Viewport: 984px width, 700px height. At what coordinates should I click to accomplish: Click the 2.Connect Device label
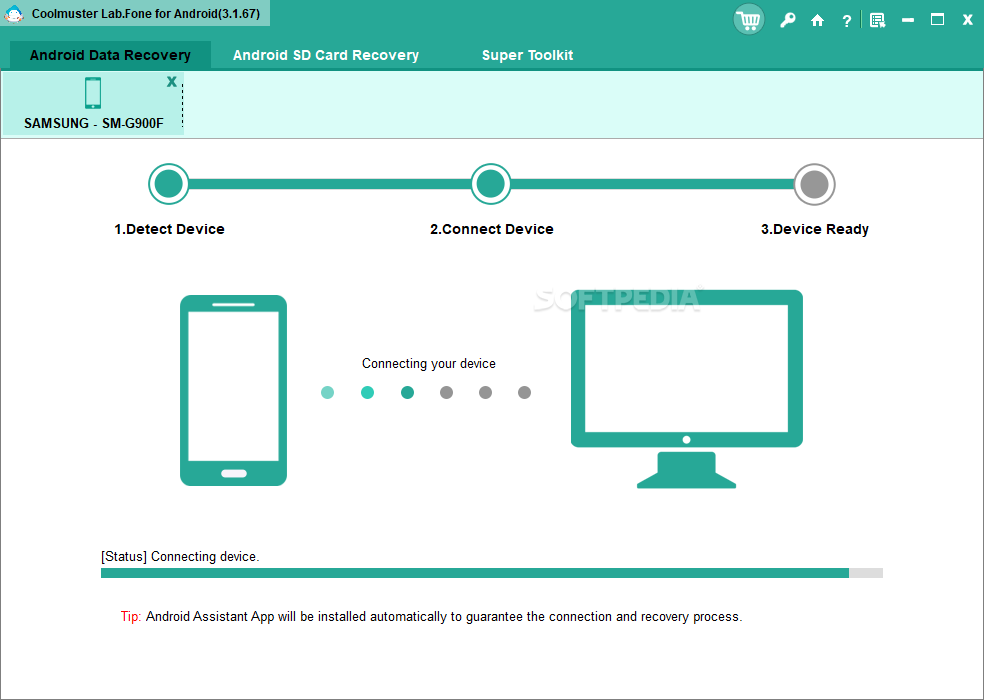(x=491, y=229)
